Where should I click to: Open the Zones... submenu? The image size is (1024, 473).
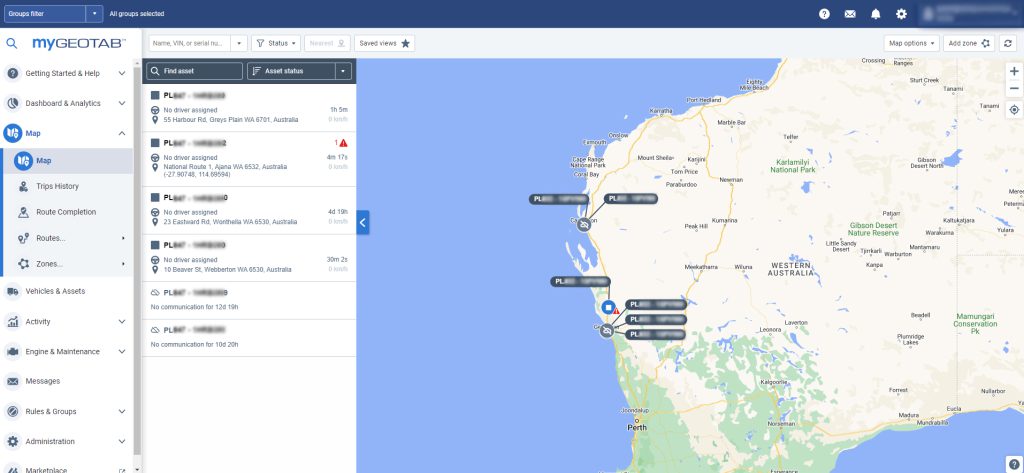67,264
